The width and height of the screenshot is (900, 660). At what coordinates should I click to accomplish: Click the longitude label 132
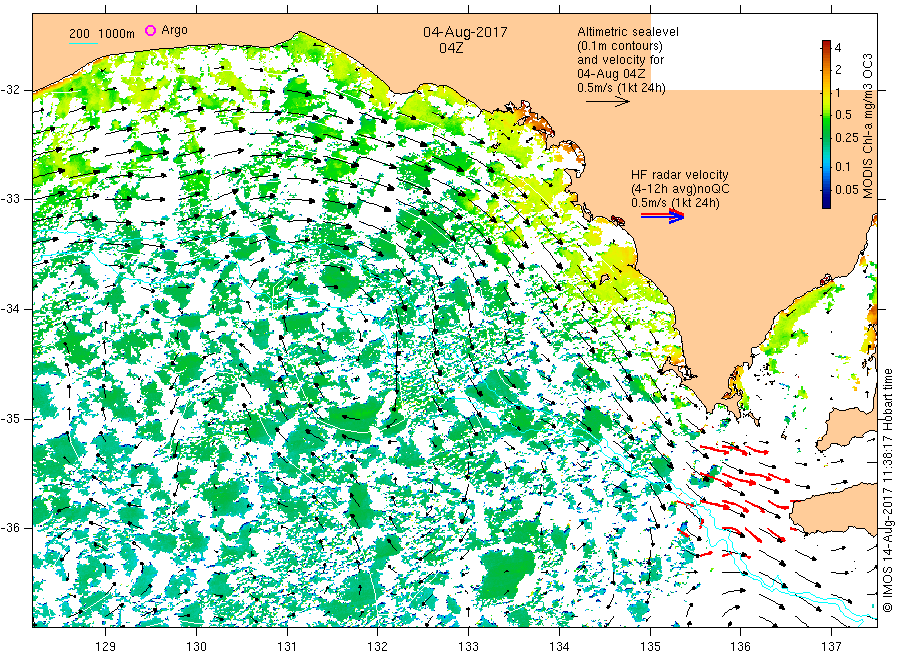tap(378, 647)
